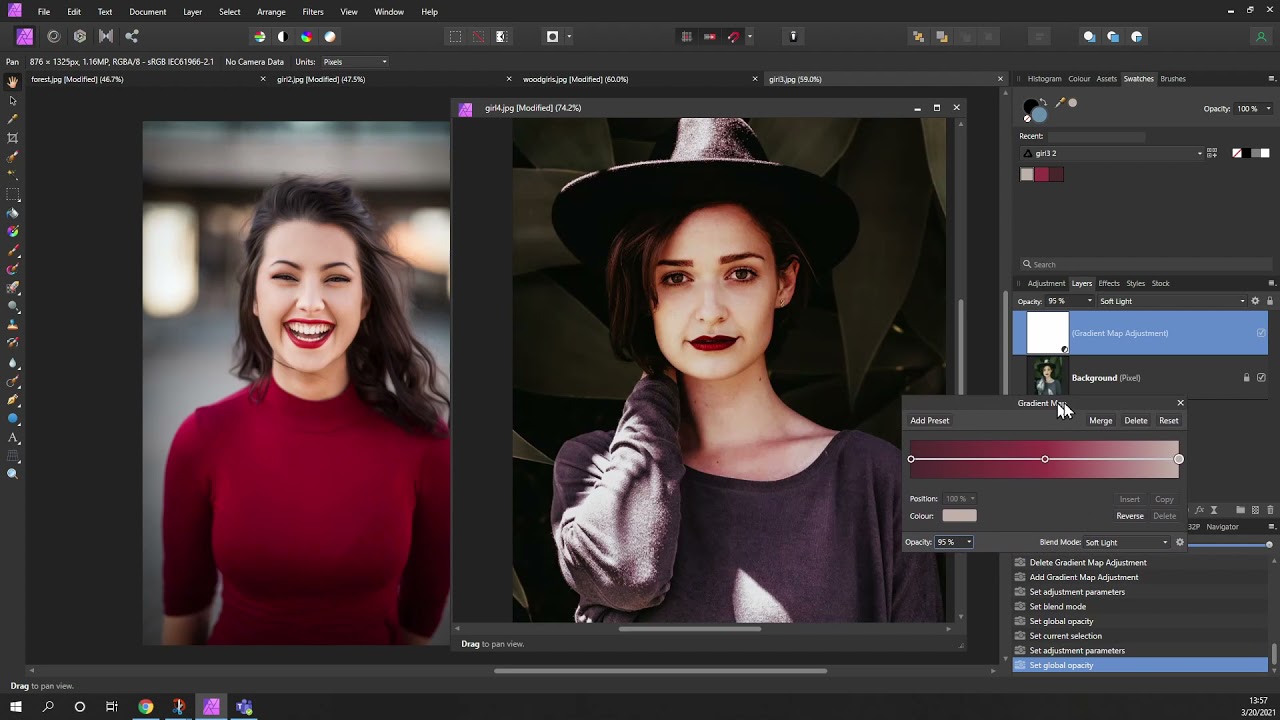Click Delete button next to Merge
This screenshot has height=720, width=1280.
1136,421
